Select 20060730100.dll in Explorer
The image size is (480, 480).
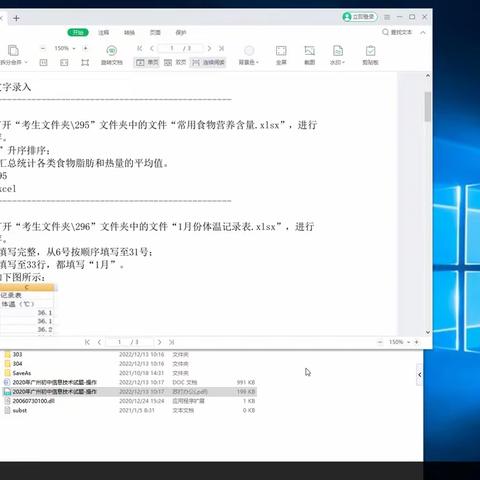coord(128,401)
